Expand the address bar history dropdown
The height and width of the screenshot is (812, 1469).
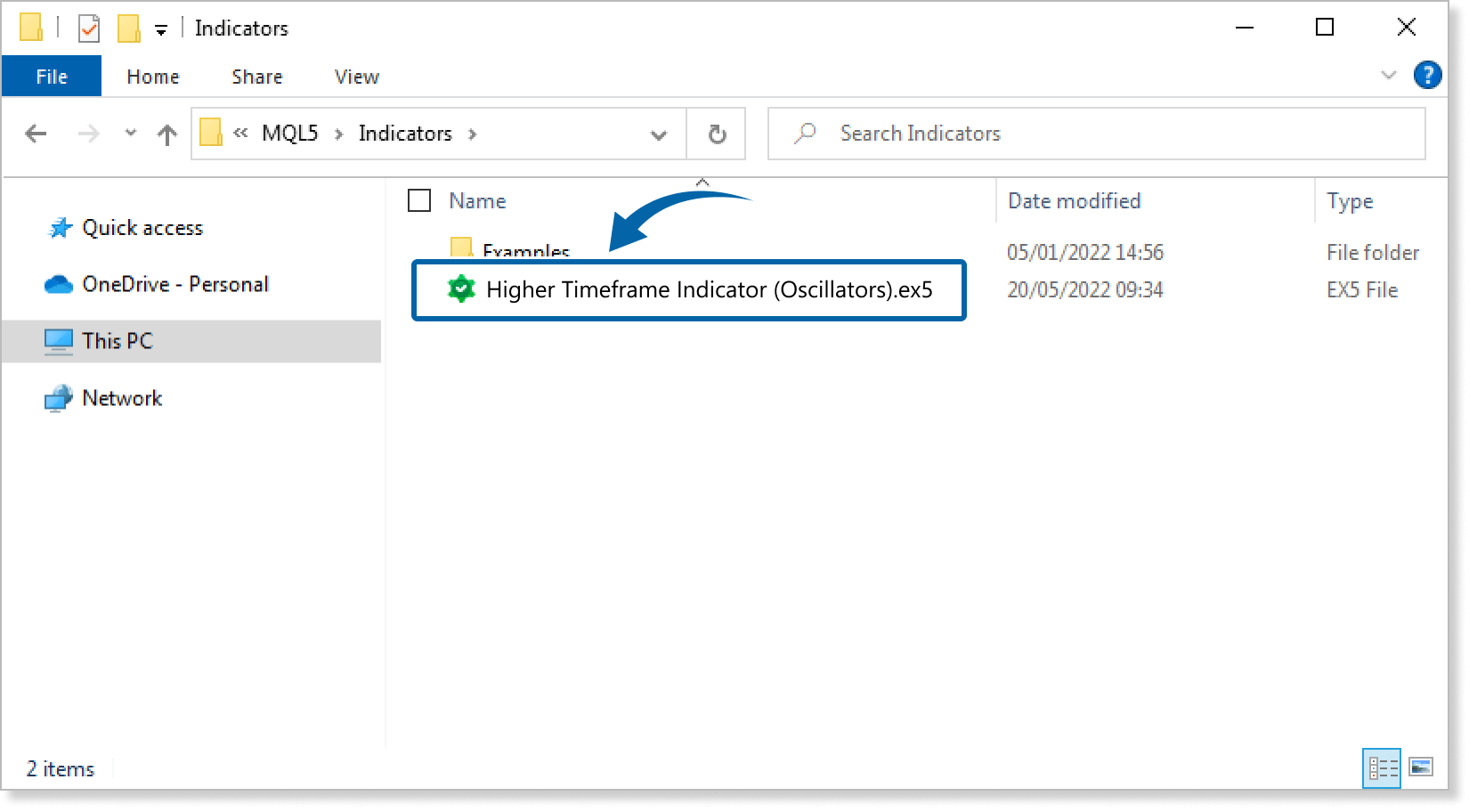pyautogui.click(x=659, y=134)
